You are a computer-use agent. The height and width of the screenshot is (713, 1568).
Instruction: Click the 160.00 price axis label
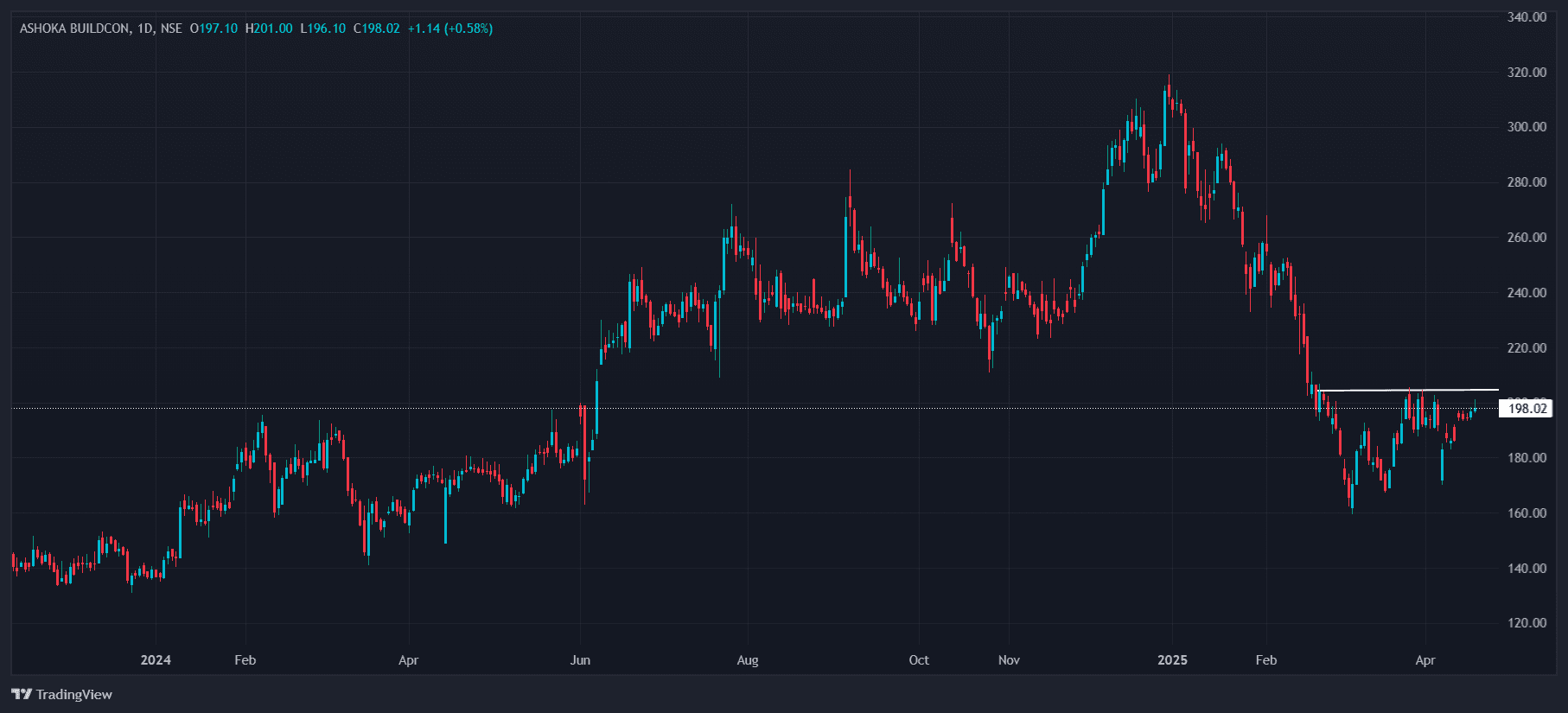1527,513
